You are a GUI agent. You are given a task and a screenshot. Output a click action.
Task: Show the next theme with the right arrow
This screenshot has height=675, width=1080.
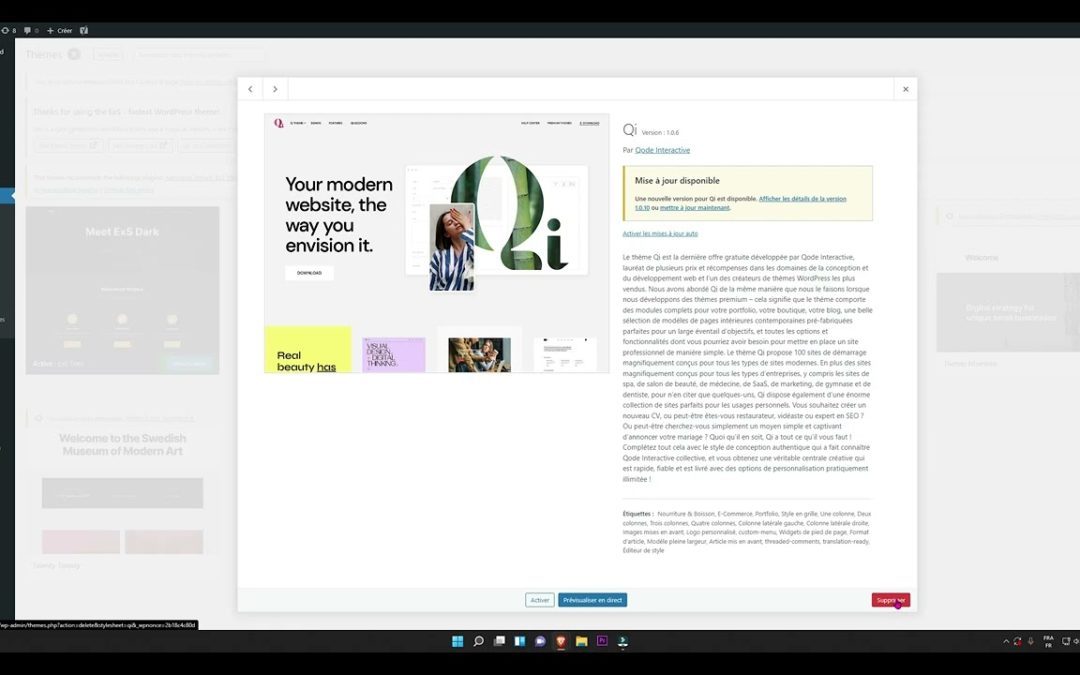click(x=275, y=89)
